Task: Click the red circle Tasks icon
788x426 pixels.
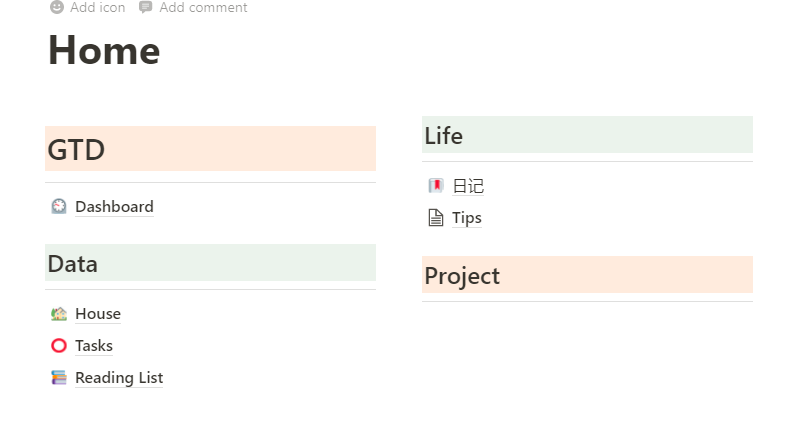Action: 59,346
